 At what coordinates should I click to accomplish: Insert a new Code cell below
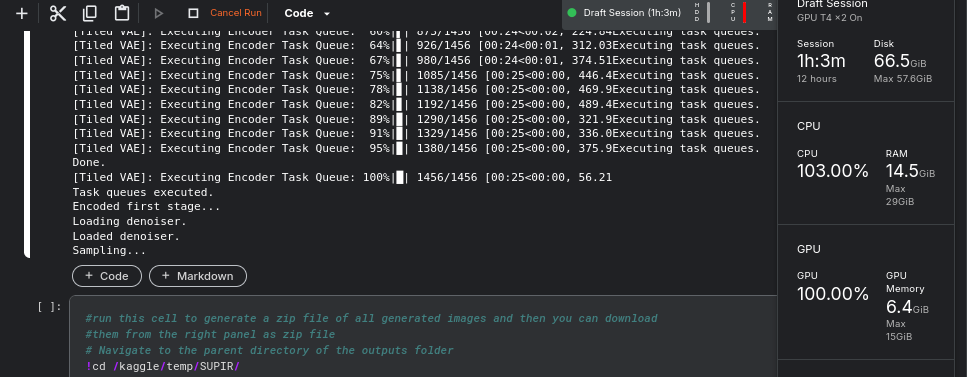point(107,276)
